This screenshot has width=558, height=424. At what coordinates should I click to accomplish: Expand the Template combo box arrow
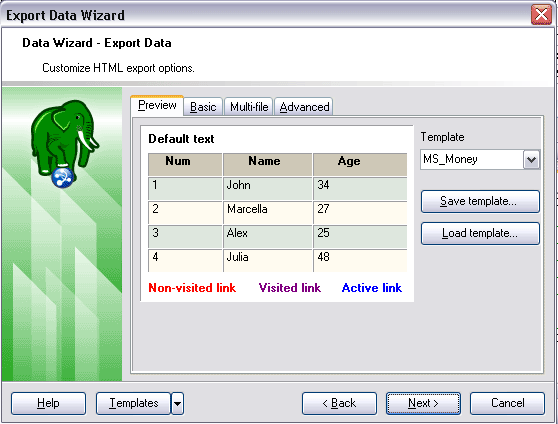click(x=531, y=159)
